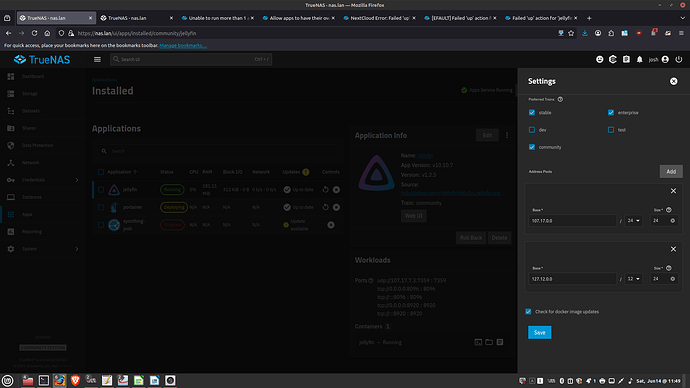Image resolution: width=690 pixels, height=388 pixels.
Task: Edit the Base field containing 127.12.0.0
Action: coord(572,278)
